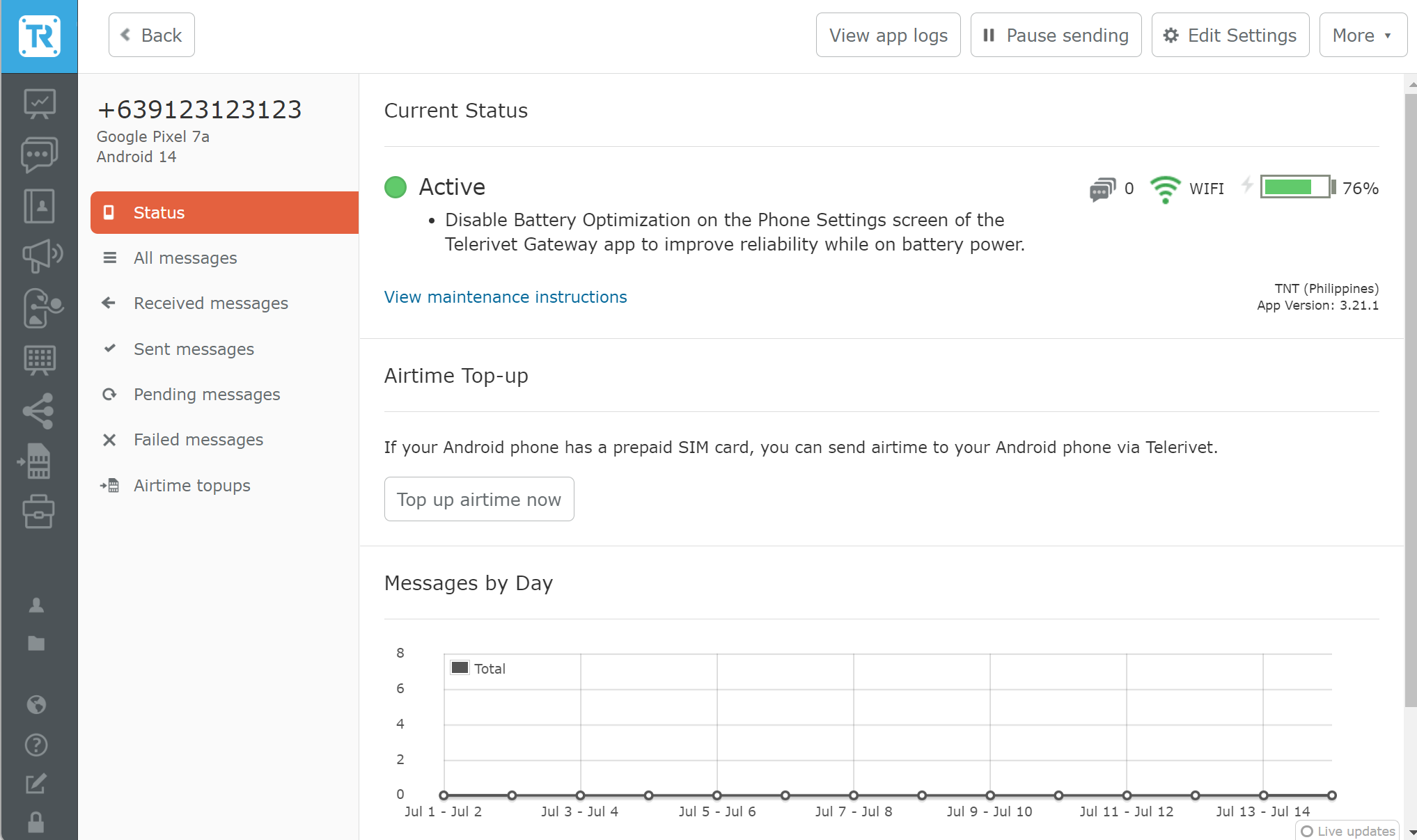This screenshot has width=1417, height=840.
Task: Open the briefcase sidebar icon
Action: tap(38, 512)
